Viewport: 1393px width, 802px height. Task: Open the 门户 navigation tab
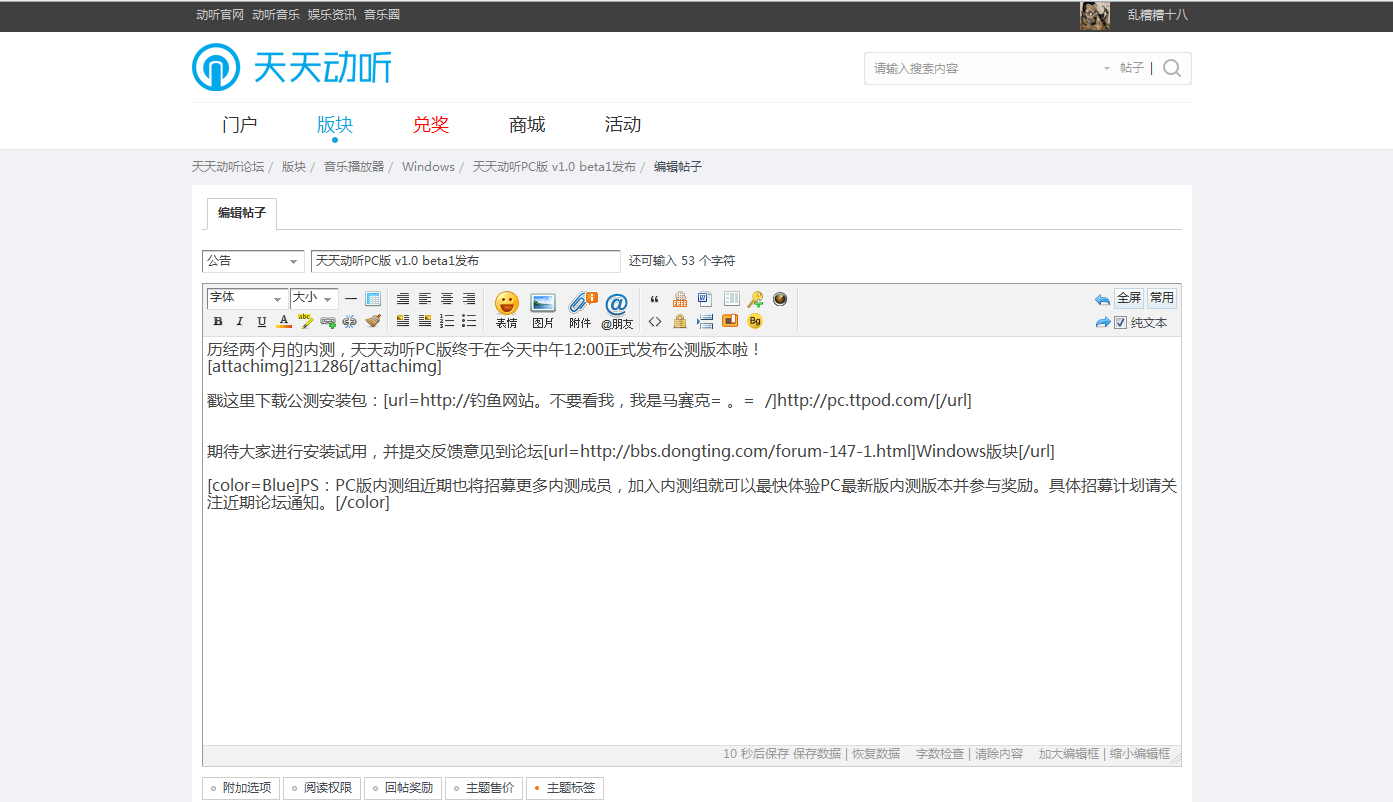coord(239,125)
